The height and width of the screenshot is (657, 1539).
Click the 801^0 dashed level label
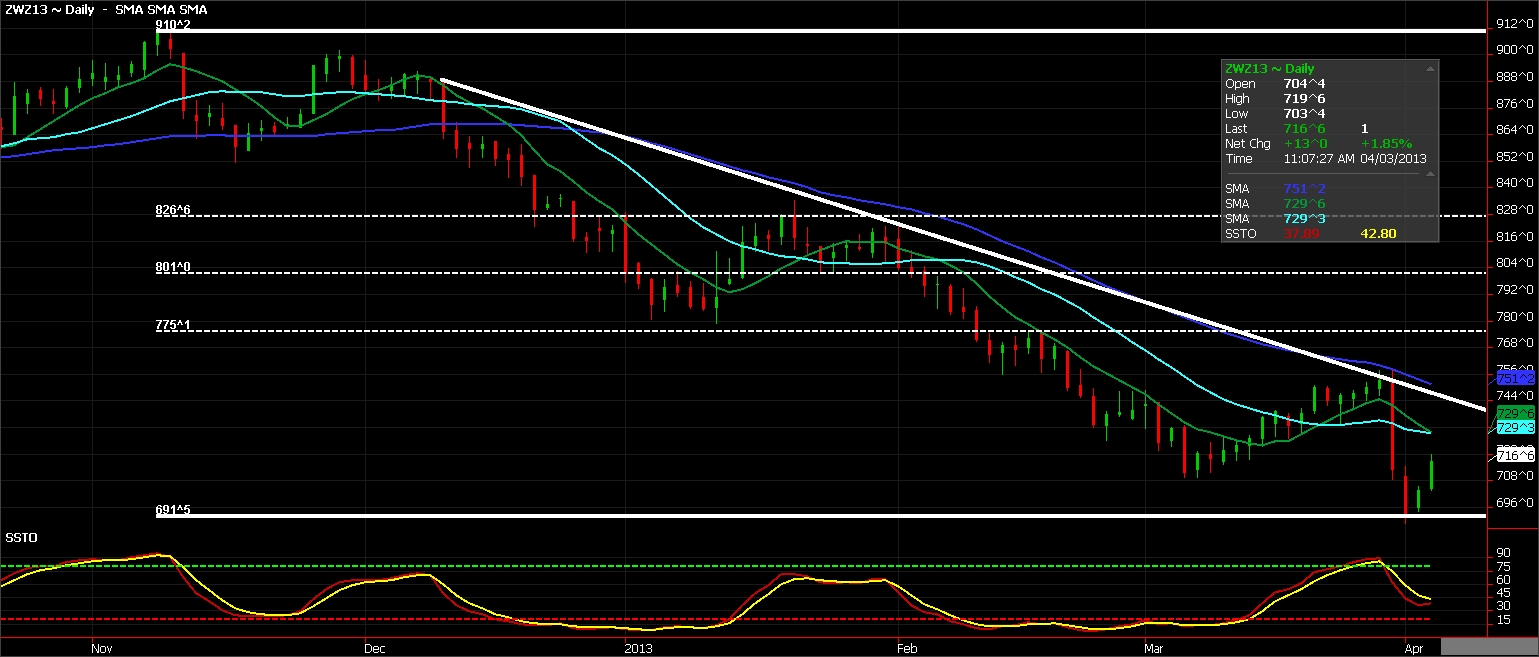coord(173,267)
